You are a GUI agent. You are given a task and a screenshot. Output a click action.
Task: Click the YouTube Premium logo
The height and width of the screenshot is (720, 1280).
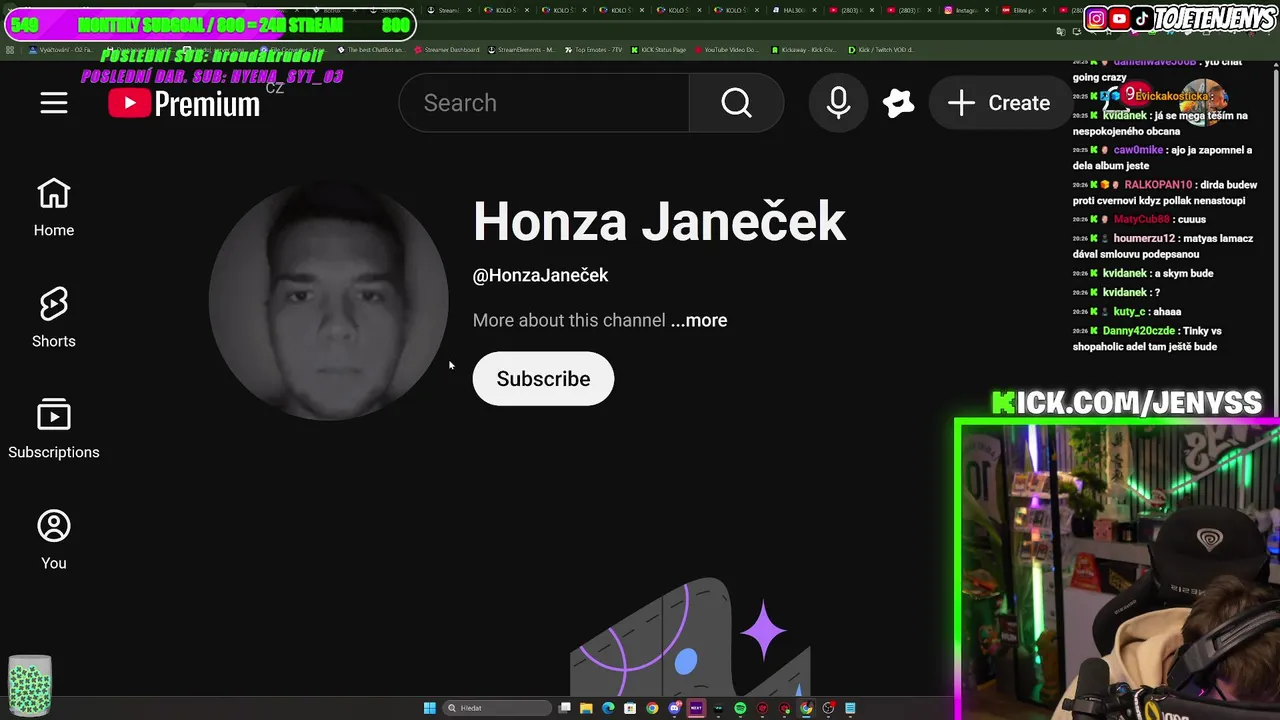point(184,103)
